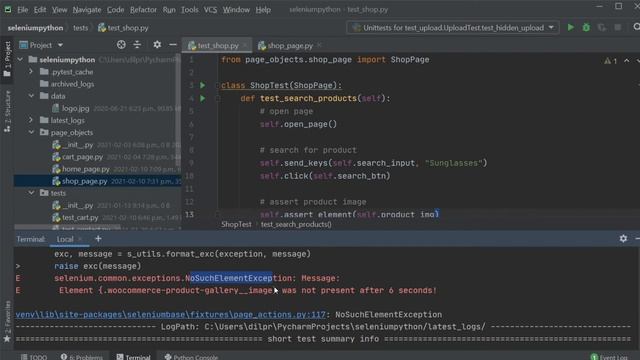Open the Refactor menu
The height and width of the screenshot is (360, 640).
point(143,9)
